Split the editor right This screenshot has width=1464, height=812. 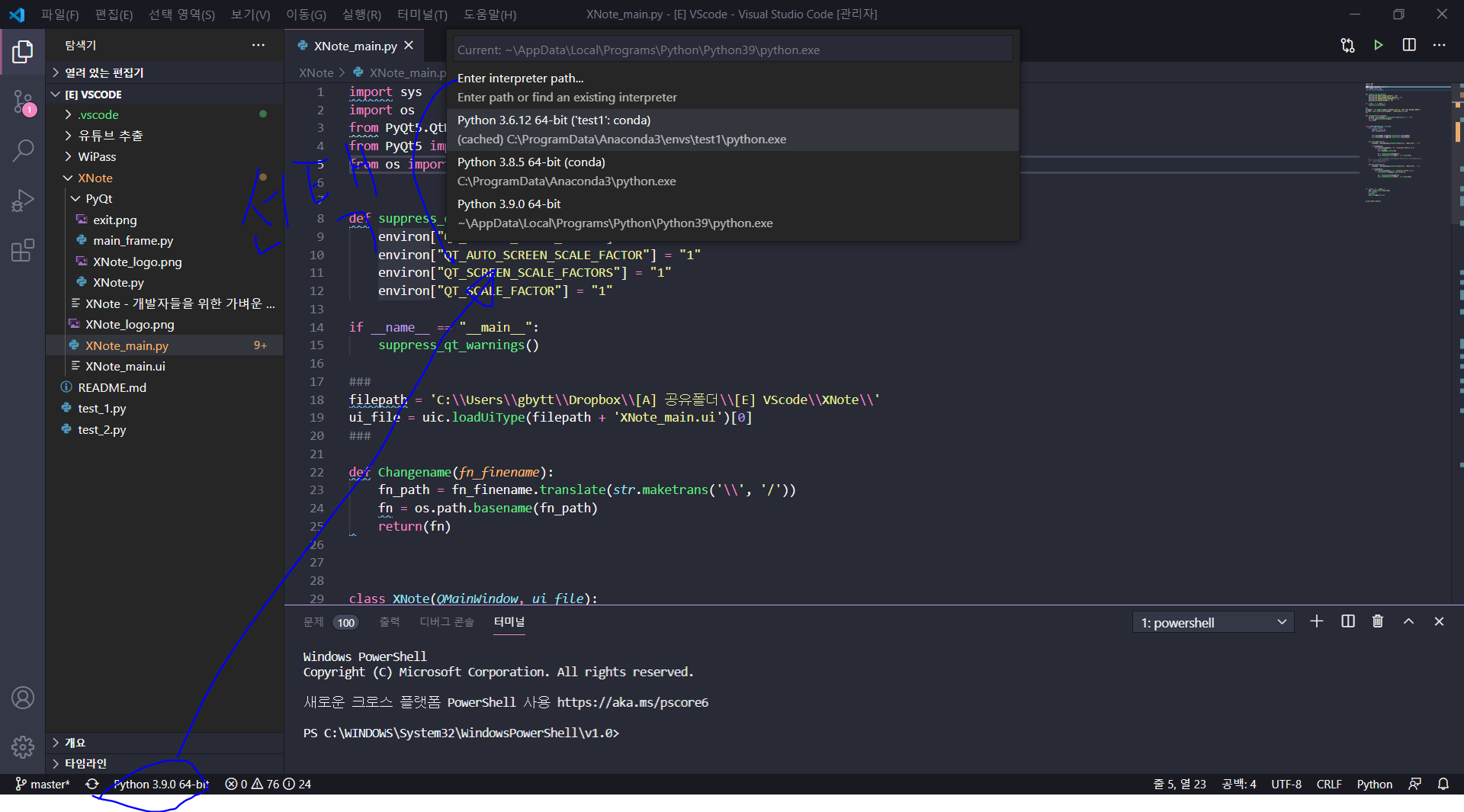1409,45
